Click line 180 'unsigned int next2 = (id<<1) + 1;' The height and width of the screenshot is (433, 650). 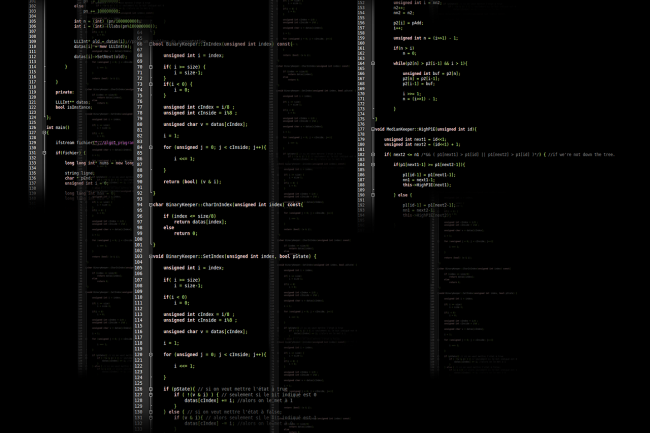(x=422, y=145)
